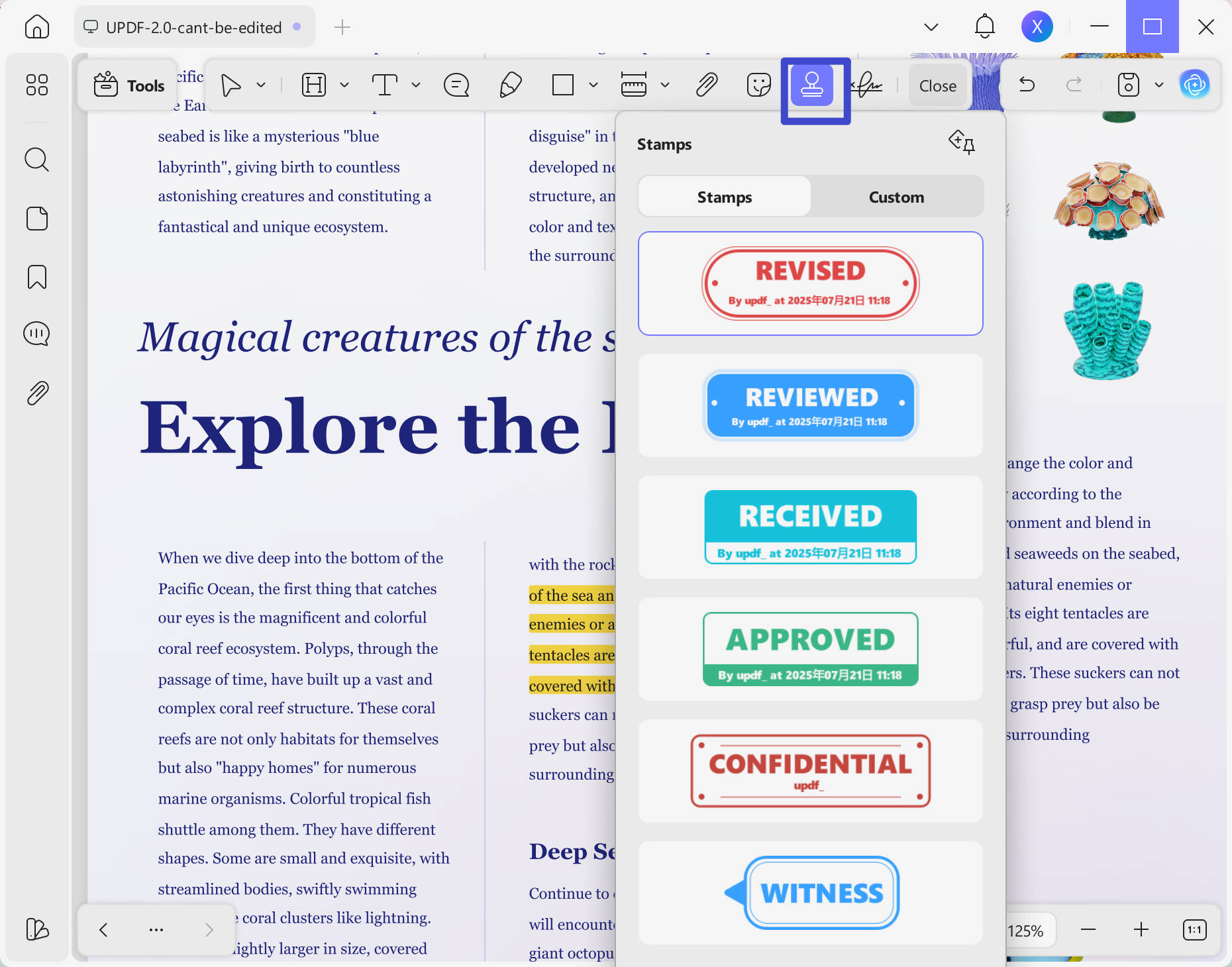Viewport: 1232px width, 967px height.
Task: Open the attachments sidebar icon
Action: pos(37,393)
